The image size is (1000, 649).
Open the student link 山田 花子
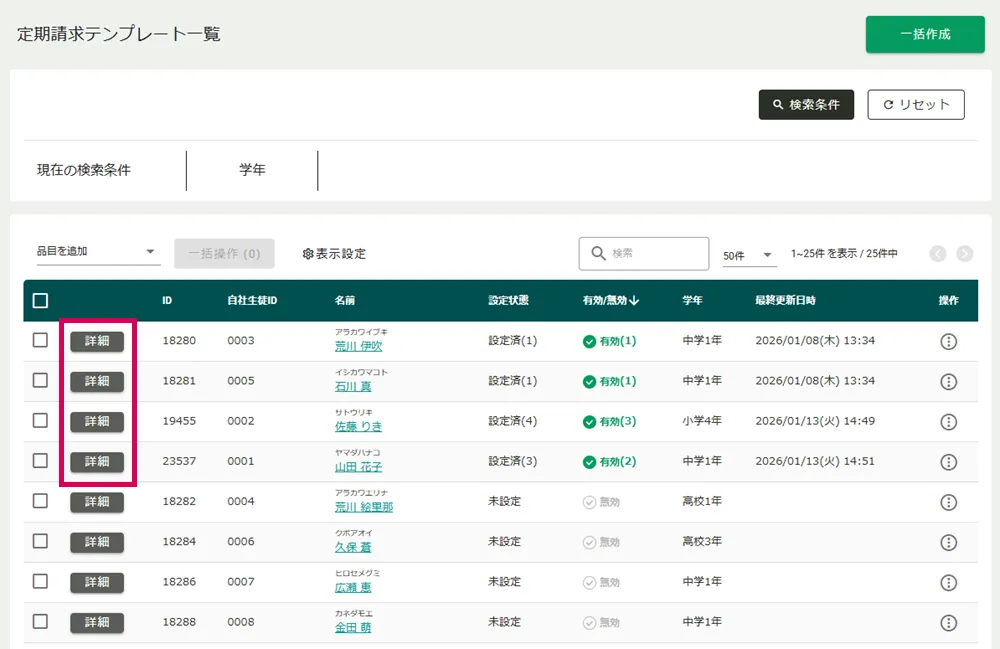(358, 467)
